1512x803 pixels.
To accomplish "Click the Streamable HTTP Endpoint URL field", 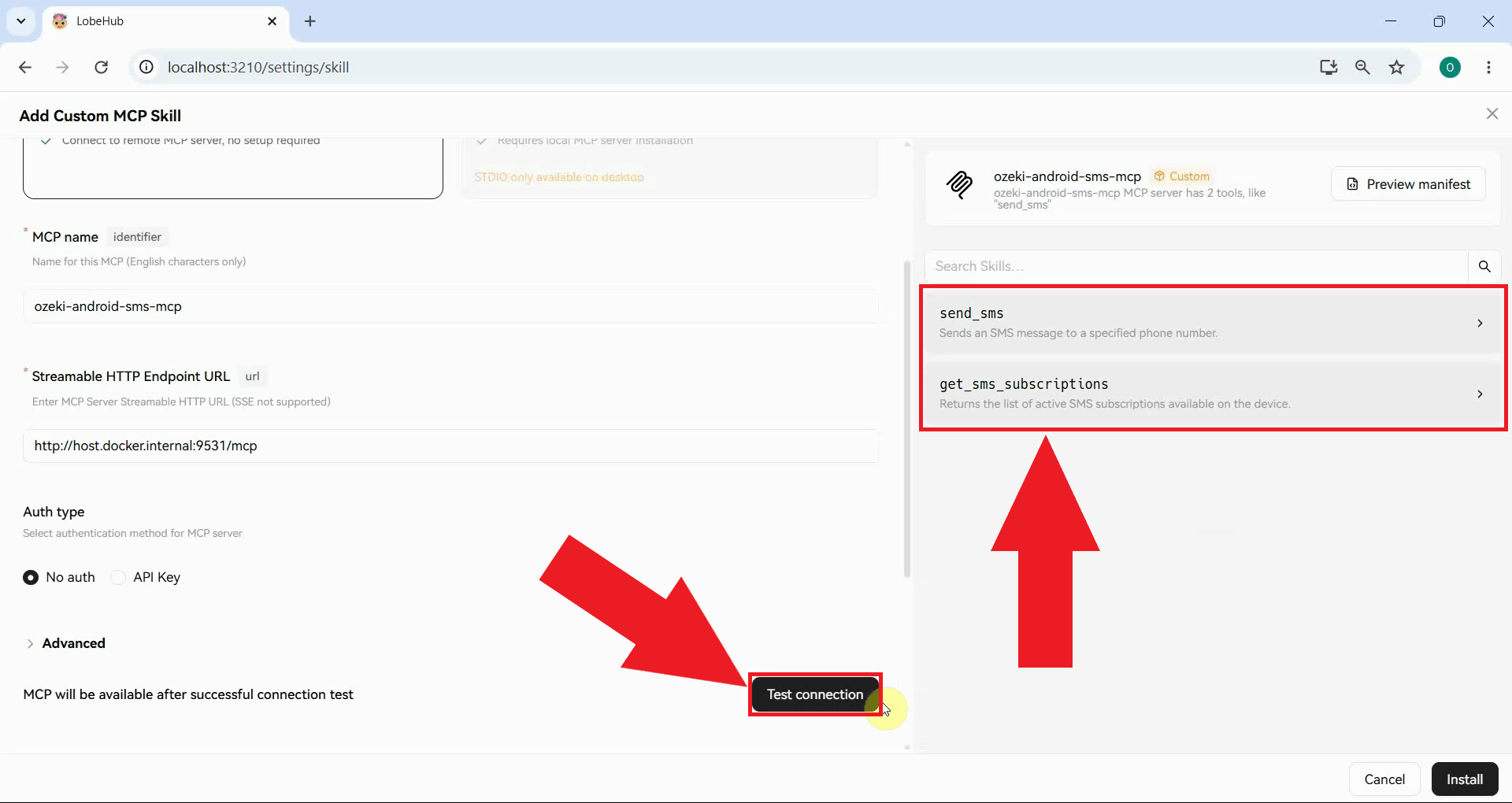I will tap(450, 446).
